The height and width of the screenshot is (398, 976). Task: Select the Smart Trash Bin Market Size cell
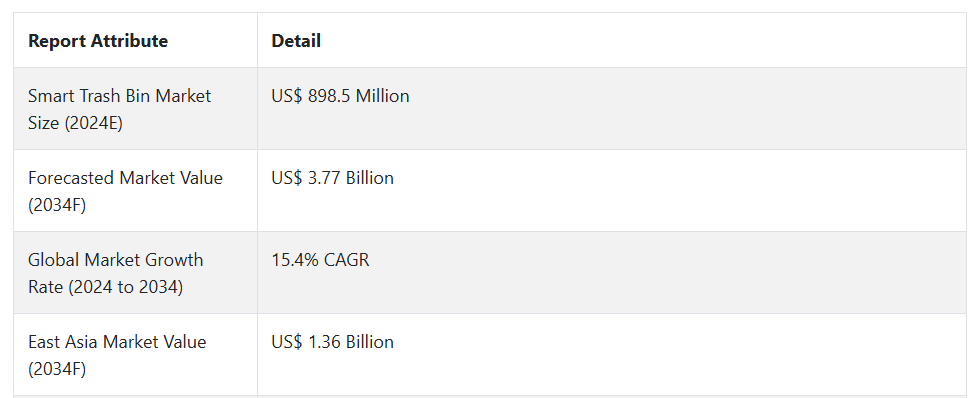click(135, 109)
